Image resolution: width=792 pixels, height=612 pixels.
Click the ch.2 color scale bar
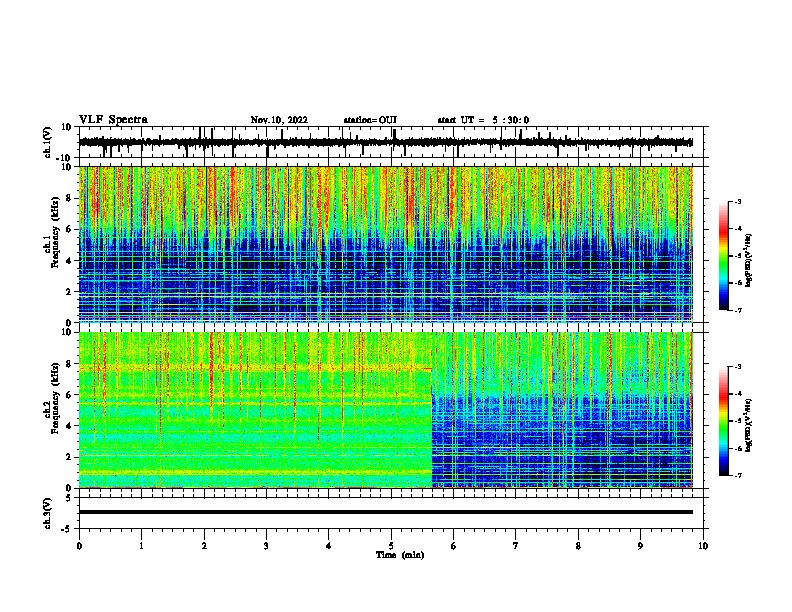tap(724, 421)
